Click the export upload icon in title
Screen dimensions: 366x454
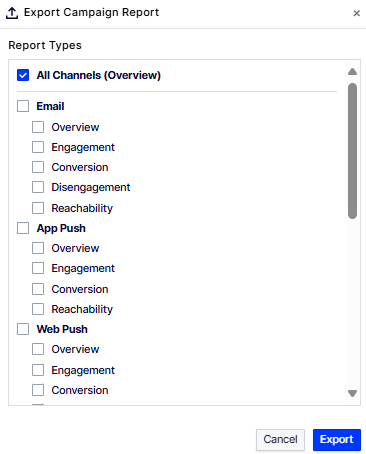pos(12,13)
